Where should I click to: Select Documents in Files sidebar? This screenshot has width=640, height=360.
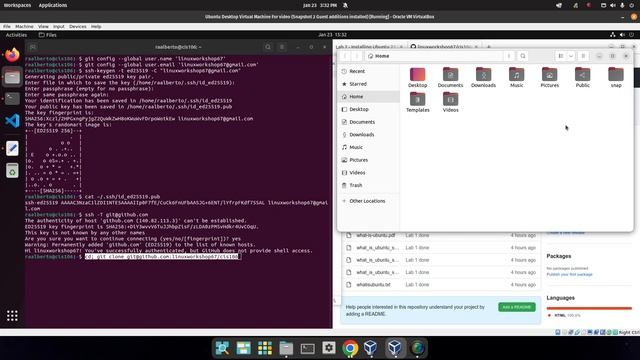click(369, 122)
